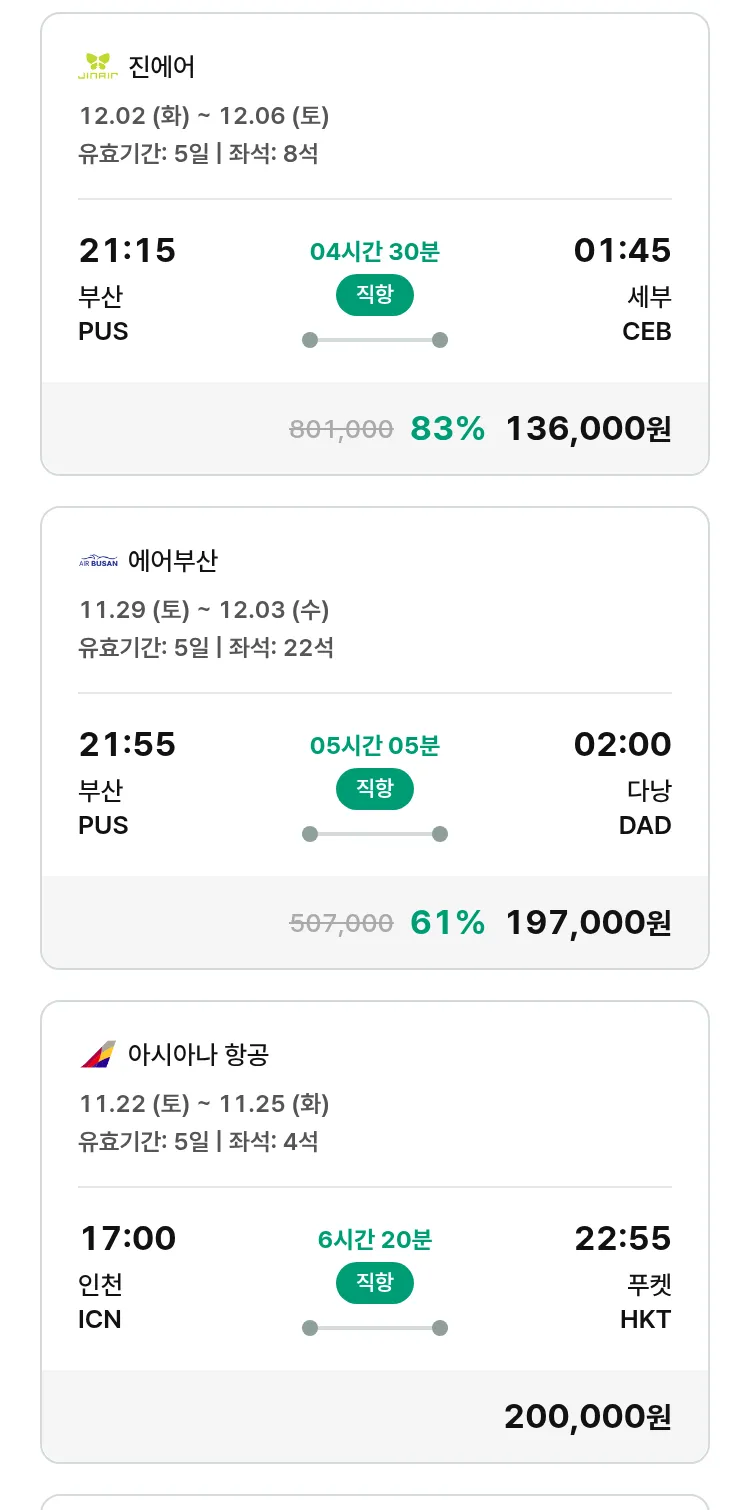Click the 12.02 (화) ~ 12.06 (토) dates

click(204, 116)
